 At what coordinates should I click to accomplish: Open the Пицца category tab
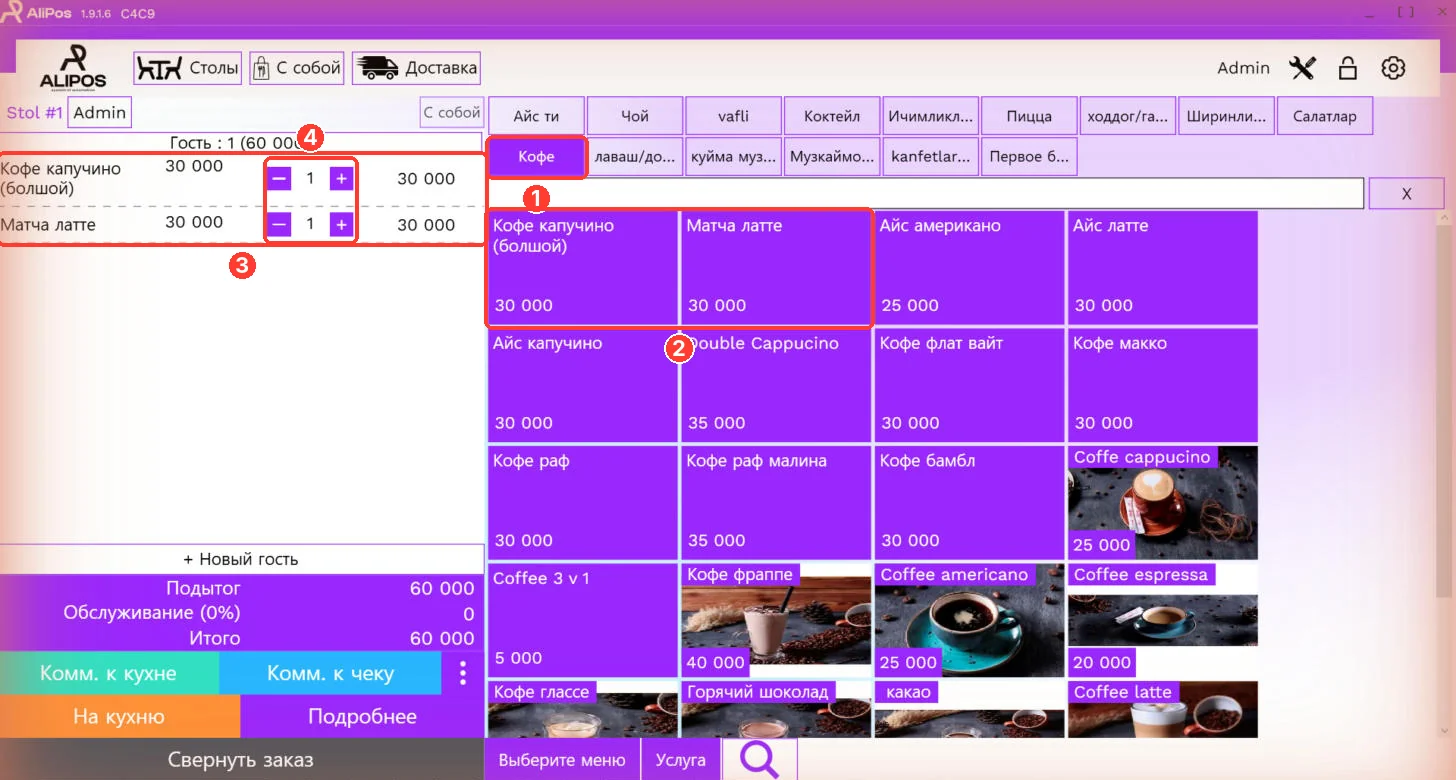(x=1029, y=116)
